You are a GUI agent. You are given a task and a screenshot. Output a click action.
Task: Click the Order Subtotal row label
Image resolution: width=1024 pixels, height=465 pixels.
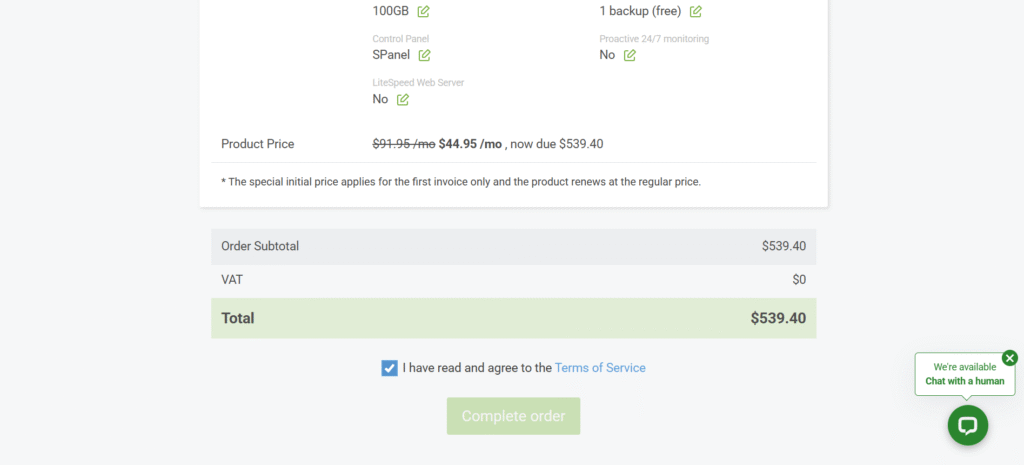pyautogui.click(x=260, y=246)
